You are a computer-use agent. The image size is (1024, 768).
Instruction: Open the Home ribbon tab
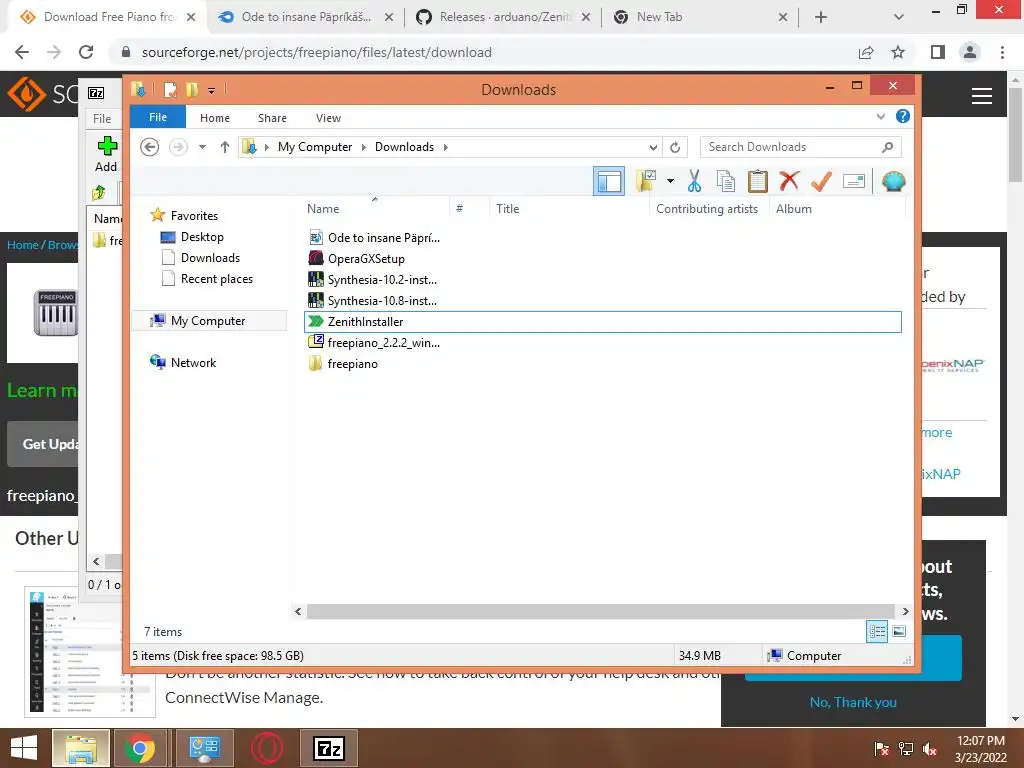click(x=215, y=118)
